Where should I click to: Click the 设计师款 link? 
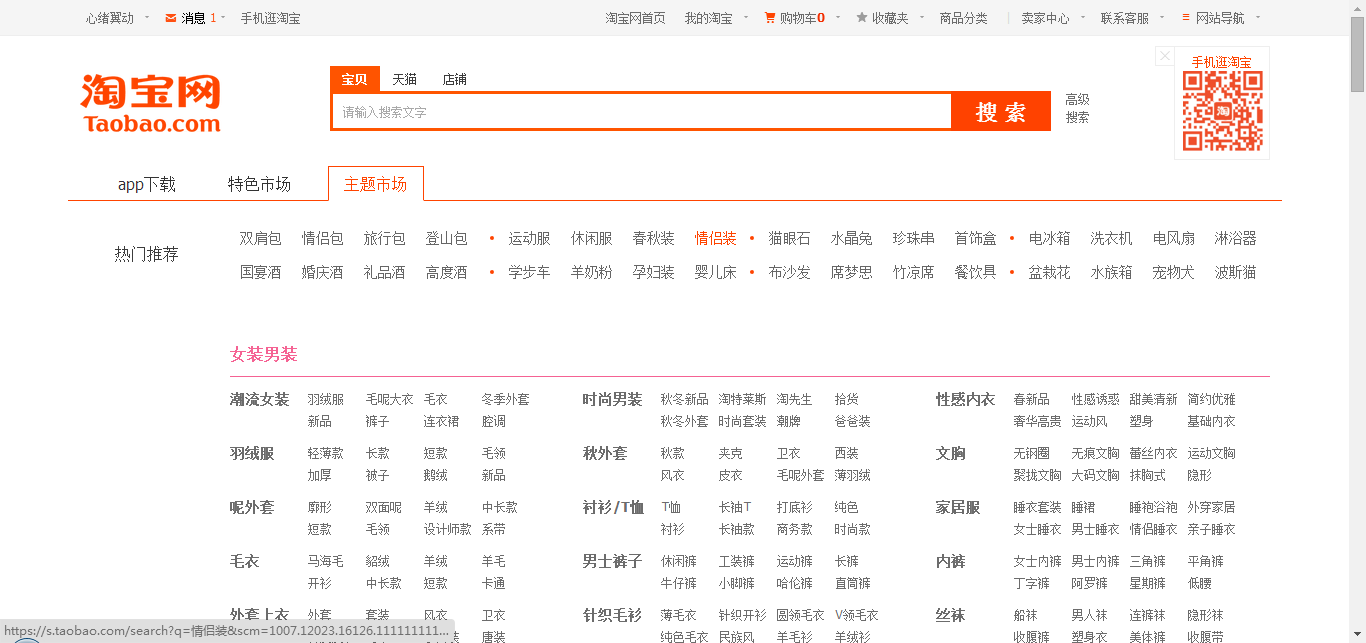(x=447, y=529)
